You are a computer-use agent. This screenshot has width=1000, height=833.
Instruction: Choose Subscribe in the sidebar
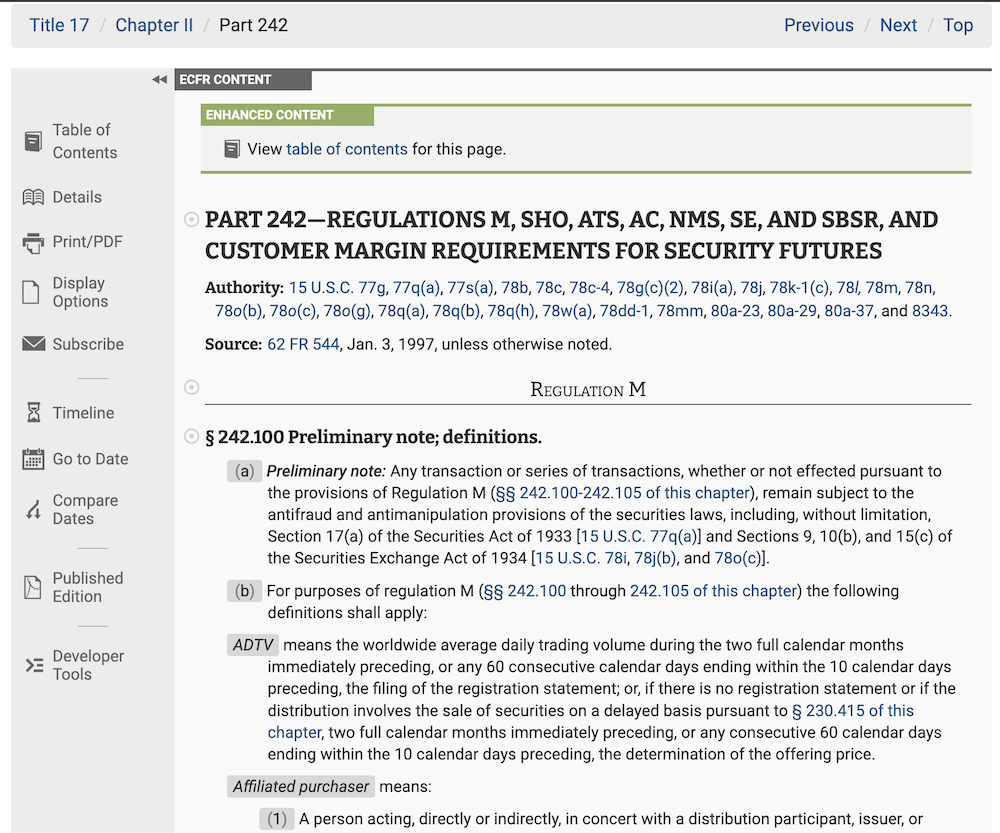coord(88,344)
